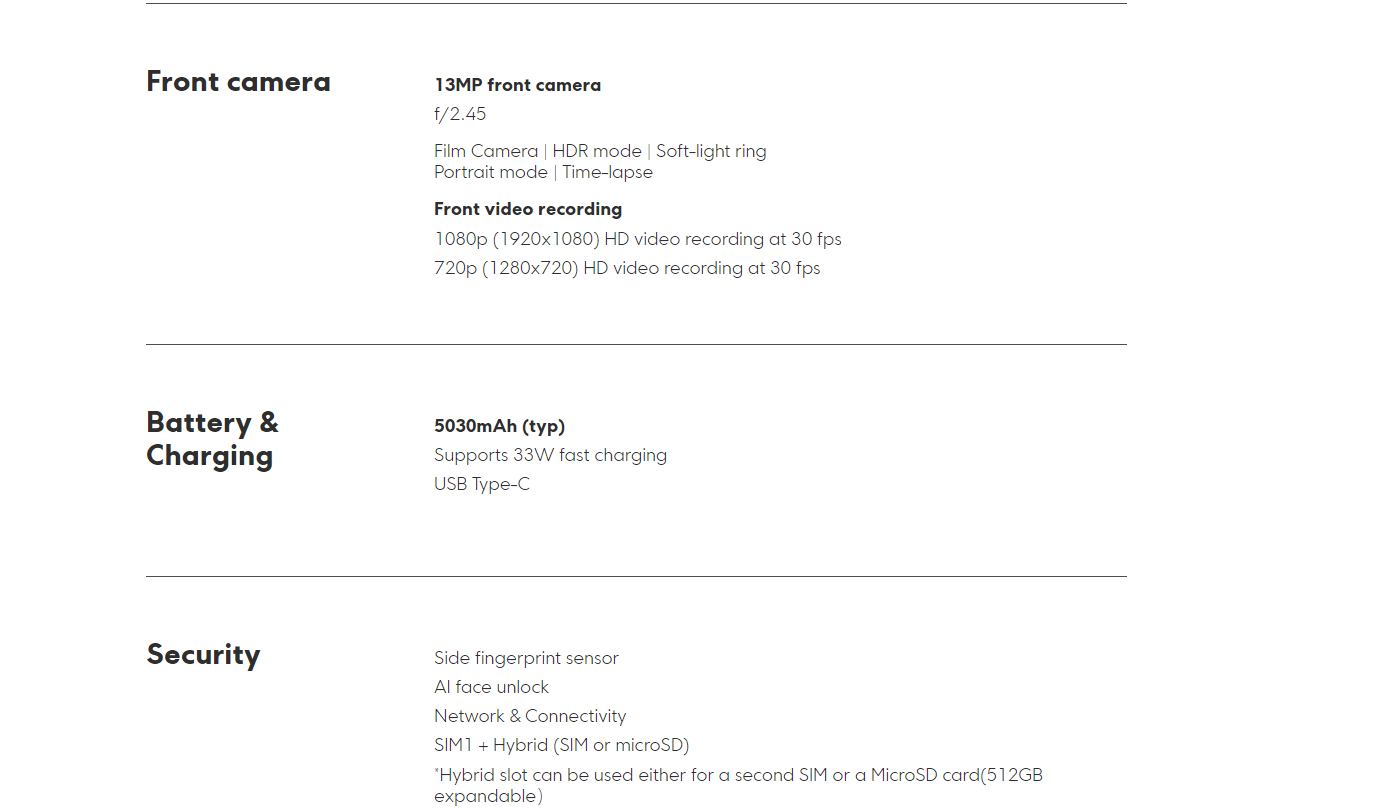The image size is (1379, 810).
Task: Click the 5030mAh (typ) battery text
Action: pos(499,426)
